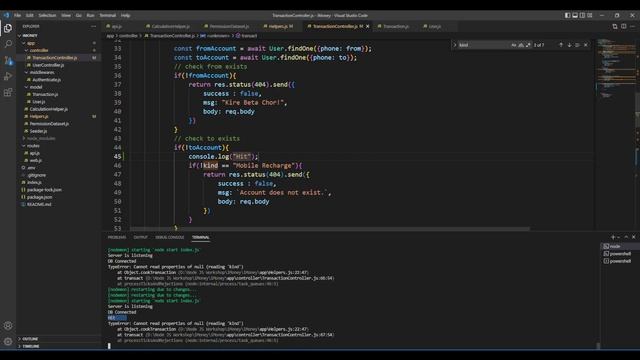The image size is (640, 360).
Task: Open the Selection menu
Action: pos(47,16)
